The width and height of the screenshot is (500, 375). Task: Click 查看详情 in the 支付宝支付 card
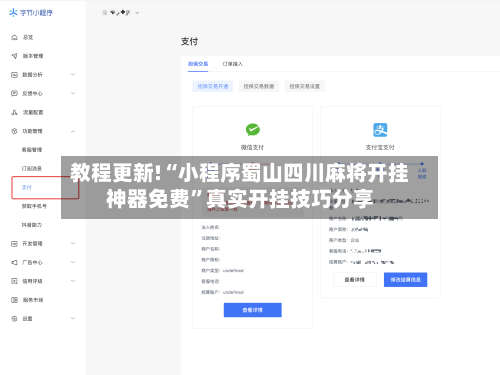pyautogui.click(x=355, y=280)
